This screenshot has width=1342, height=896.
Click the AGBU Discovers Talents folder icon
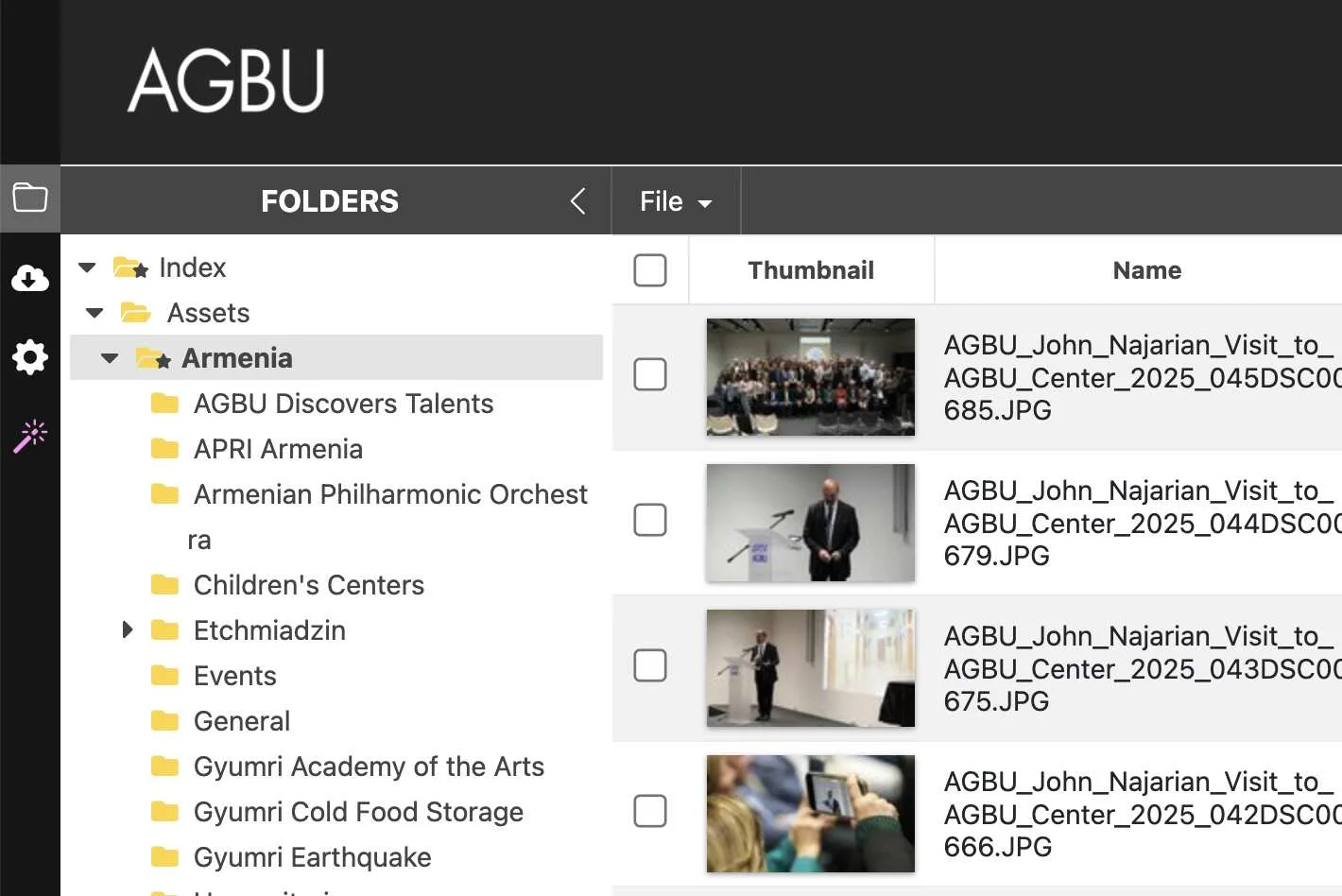(165, 404)
